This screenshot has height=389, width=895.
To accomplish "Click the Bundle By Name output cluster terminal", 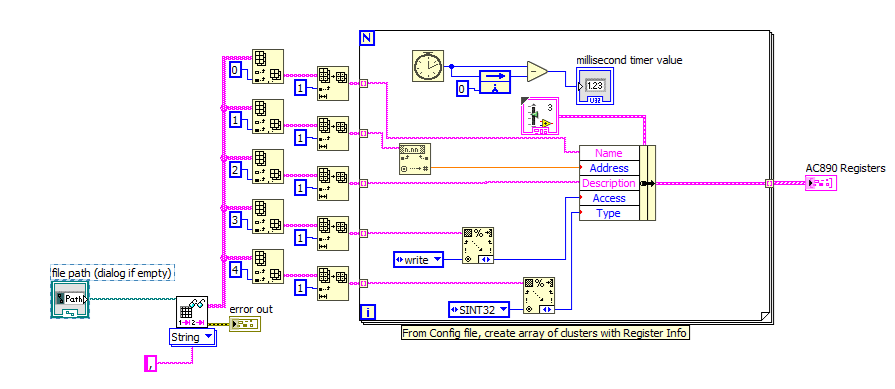I will coord(648,183).
